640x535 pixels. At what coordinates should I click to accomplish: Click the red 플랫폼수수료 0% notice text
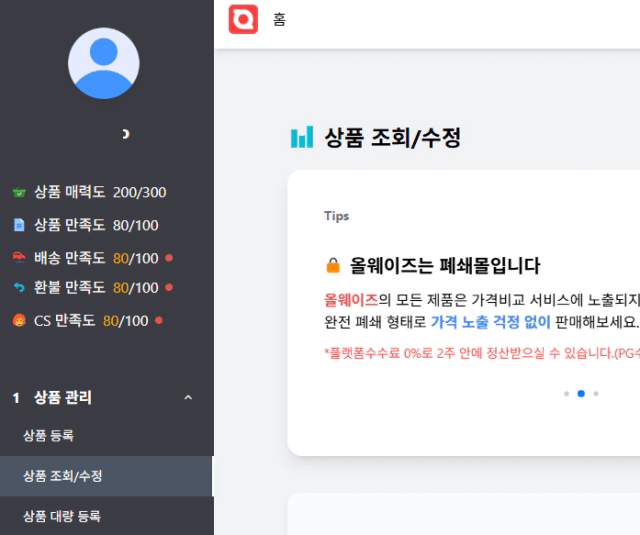click(482, 353)
